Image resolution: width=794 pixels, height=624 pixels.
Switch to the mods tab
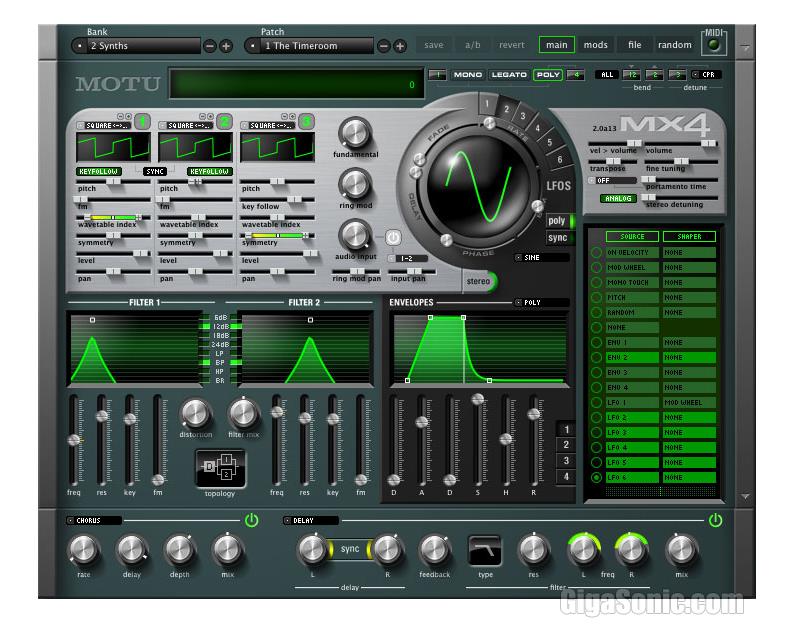[x=596, y=45]
